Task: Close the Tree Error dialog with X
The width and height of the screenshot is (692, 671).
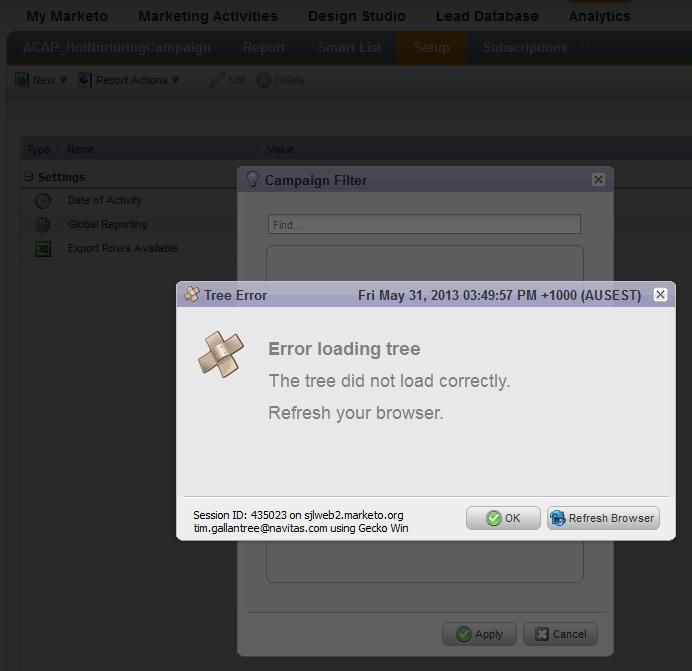Action: 660,295
